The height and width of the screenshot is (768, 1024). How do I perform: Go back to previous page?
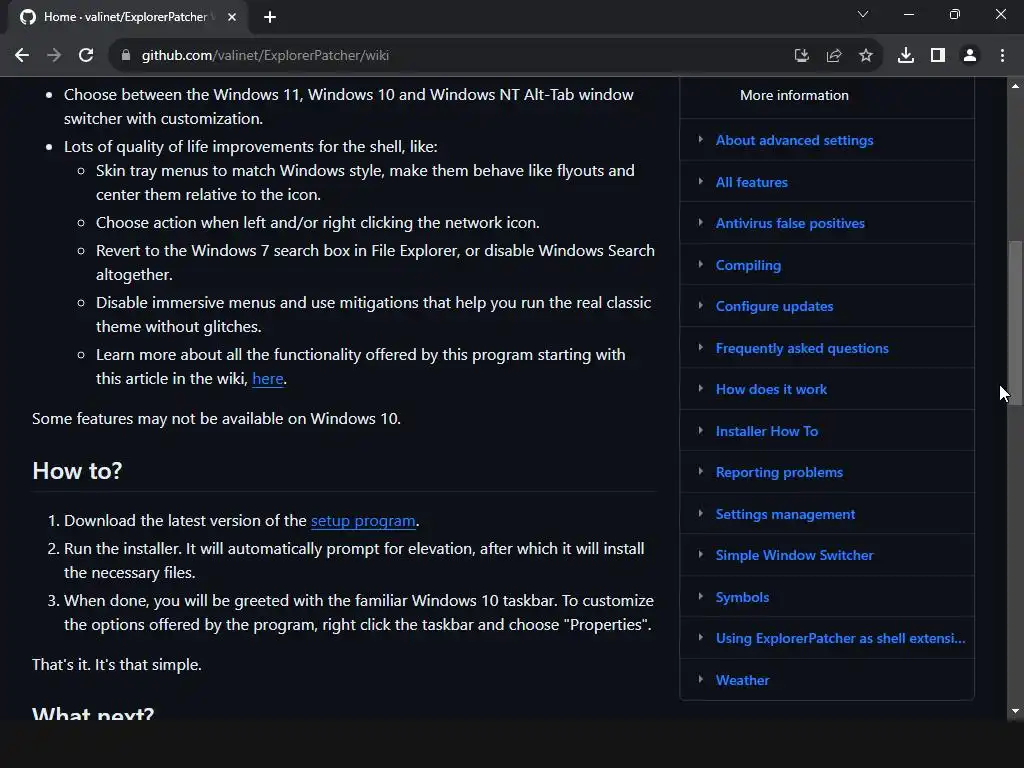pos(22,56)
